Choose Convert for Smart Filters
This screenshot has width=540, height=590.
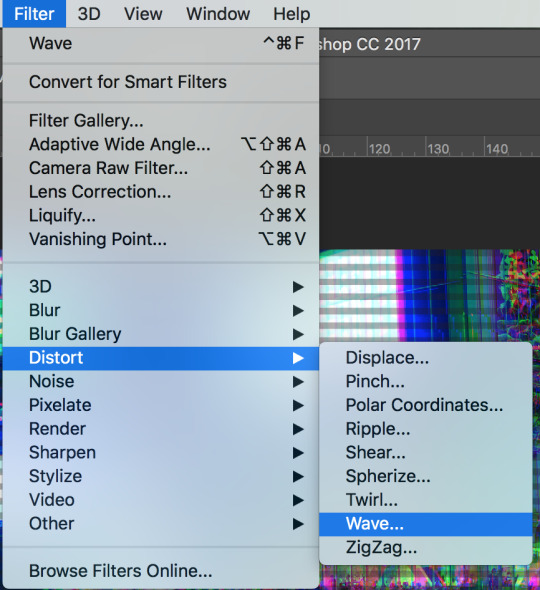pyautogui.click(x=161, y=82)
